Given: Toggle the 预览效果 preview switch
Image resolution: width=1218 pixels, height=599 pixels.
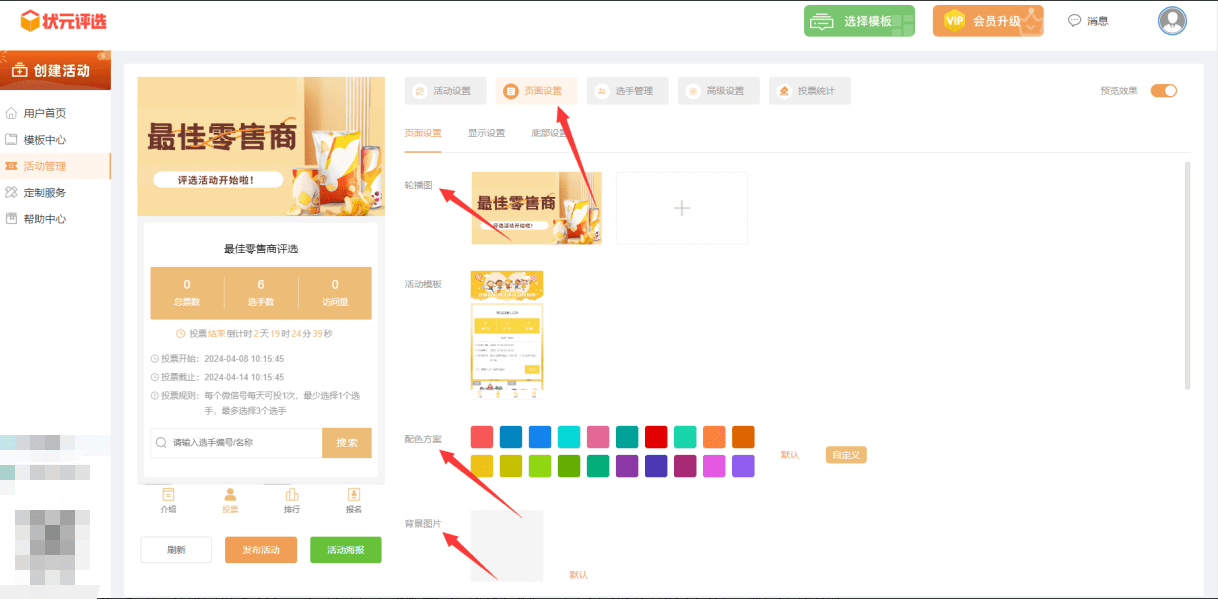Looking at the screenshot, I should [x=1163, y=90].
